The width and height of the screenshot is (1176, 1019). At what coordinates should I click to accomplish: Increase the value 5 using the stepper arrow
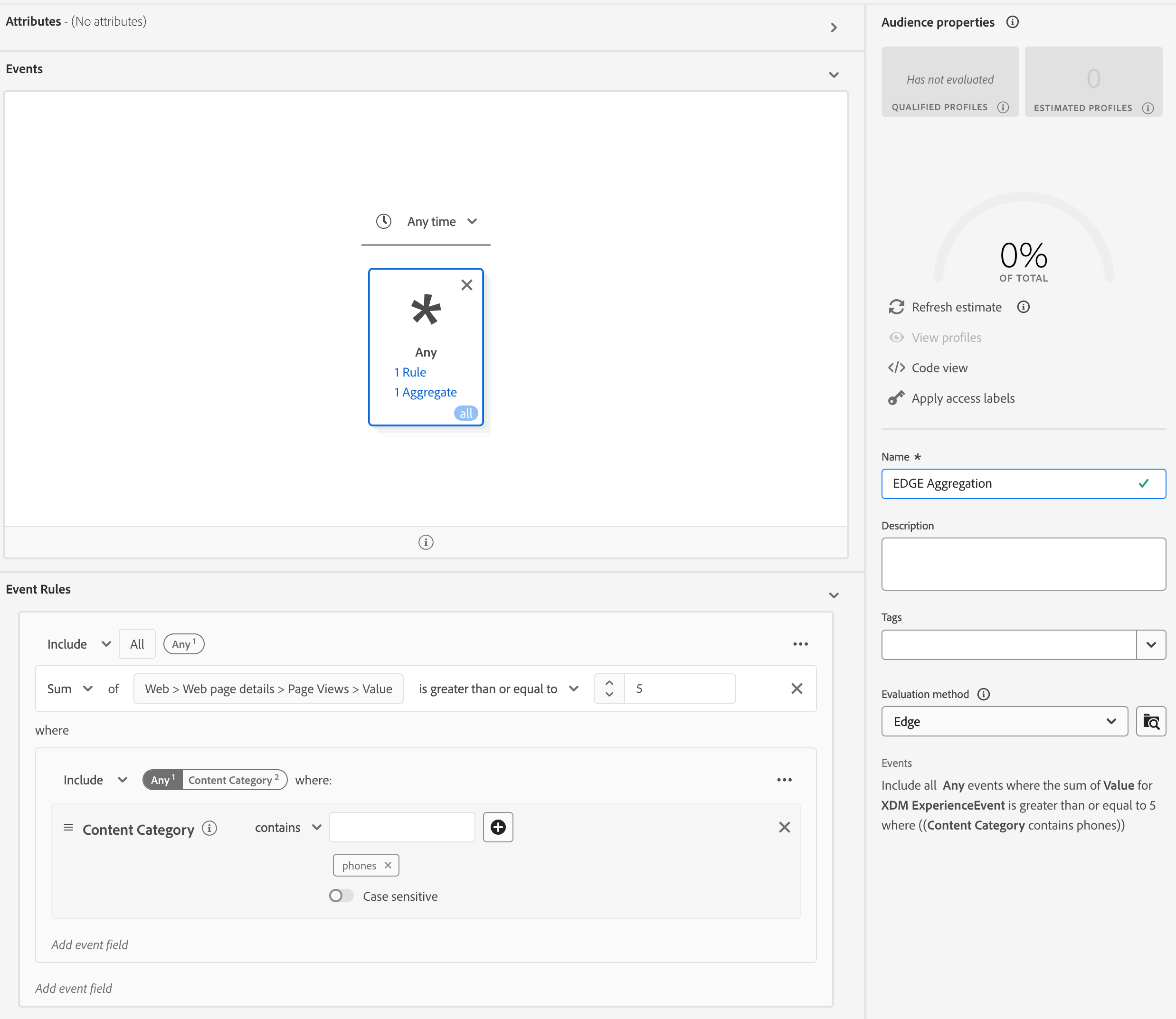[608, 682]
